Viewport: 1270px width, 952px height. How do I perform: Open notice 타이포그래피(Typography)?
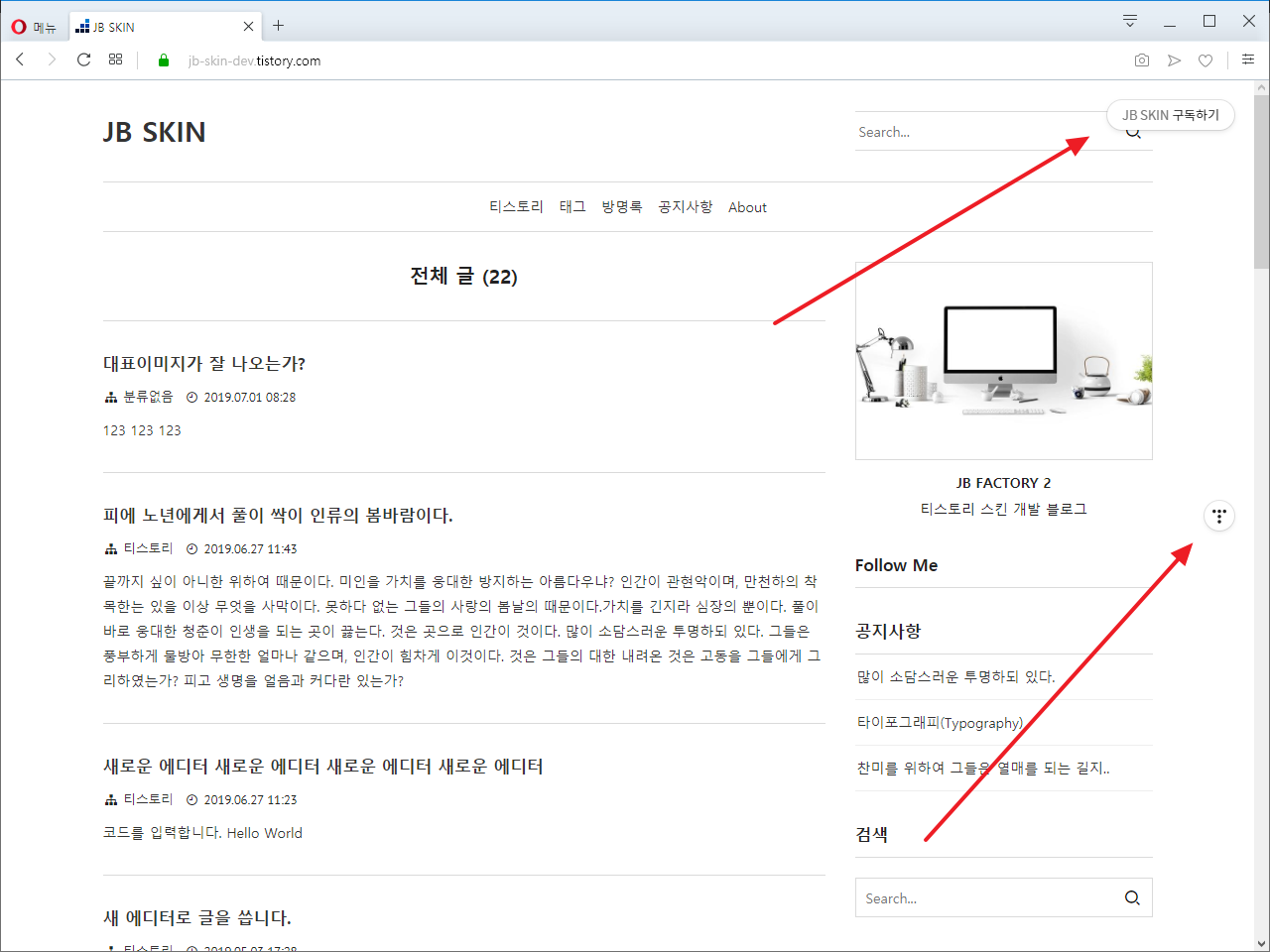coord(941,723)
